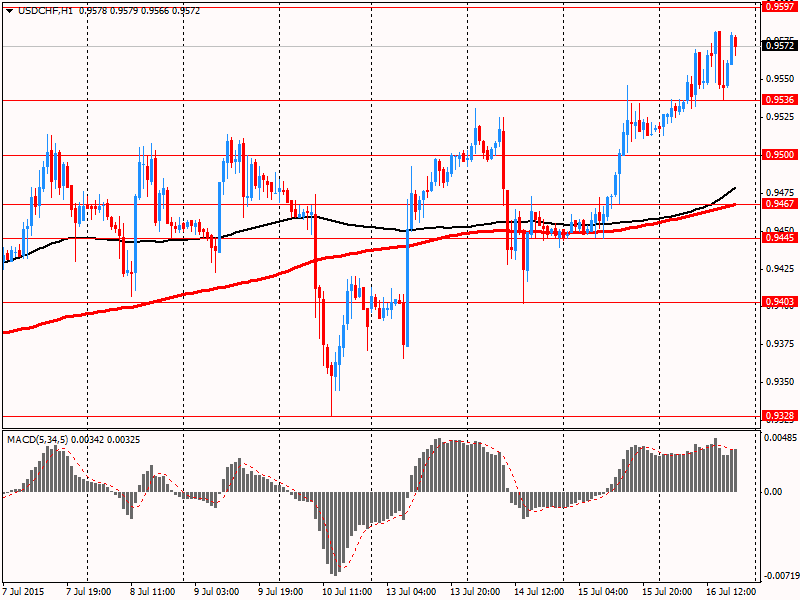800x600 pixels.
Task: Open the USDCHF,H1 chart menu arrow
Action: tap(10, 11)
